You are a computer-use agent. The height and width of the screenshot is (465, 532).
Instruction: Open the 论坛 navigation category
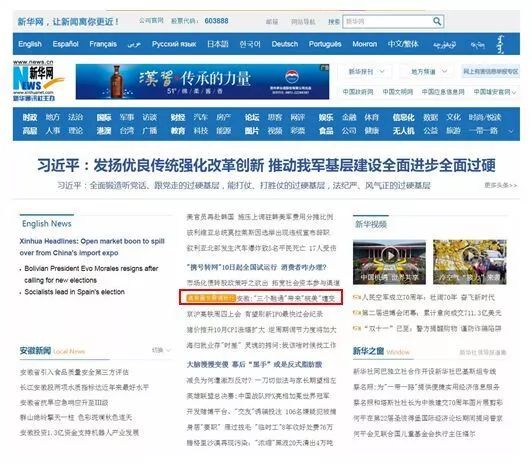click(x=252, y=118)
